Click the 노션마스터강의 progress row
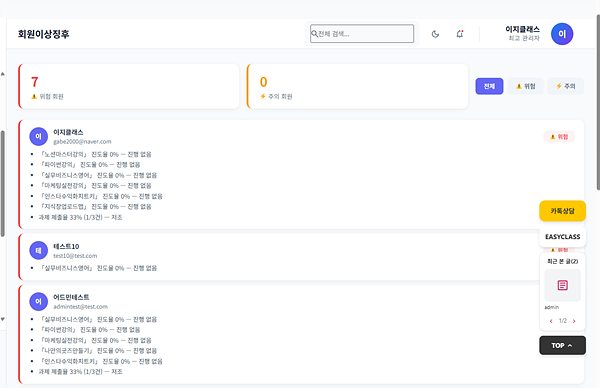The width and height of the screenshot is (600, 388). (95, 155)
